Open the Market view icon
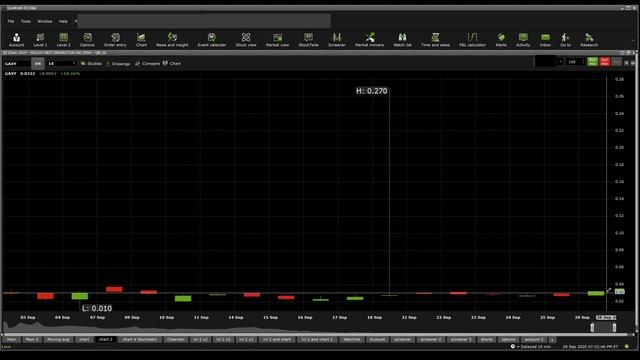Screen dimensions: 640x360 (x=277, y=40)
